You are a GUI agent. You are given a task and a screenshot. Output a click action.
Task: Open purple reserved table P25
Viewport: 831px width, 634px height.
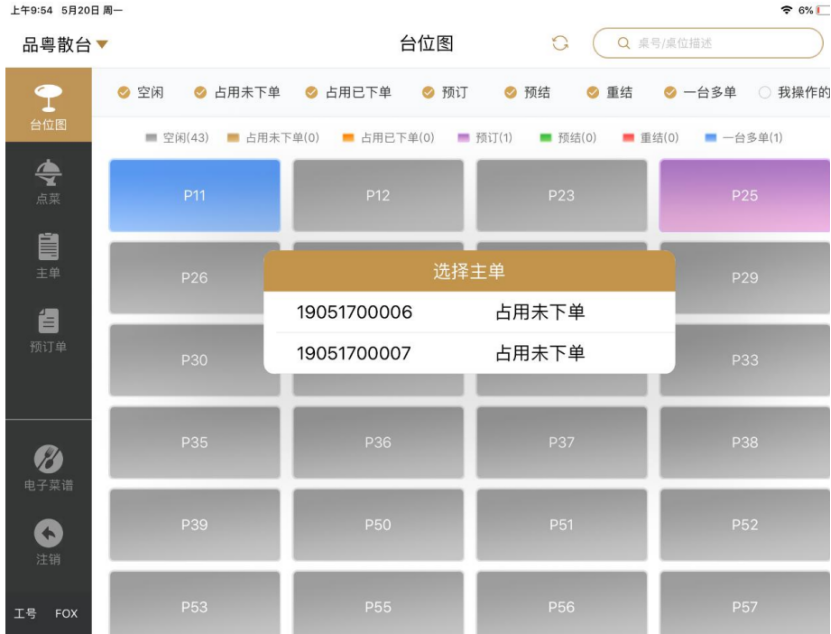745,196
